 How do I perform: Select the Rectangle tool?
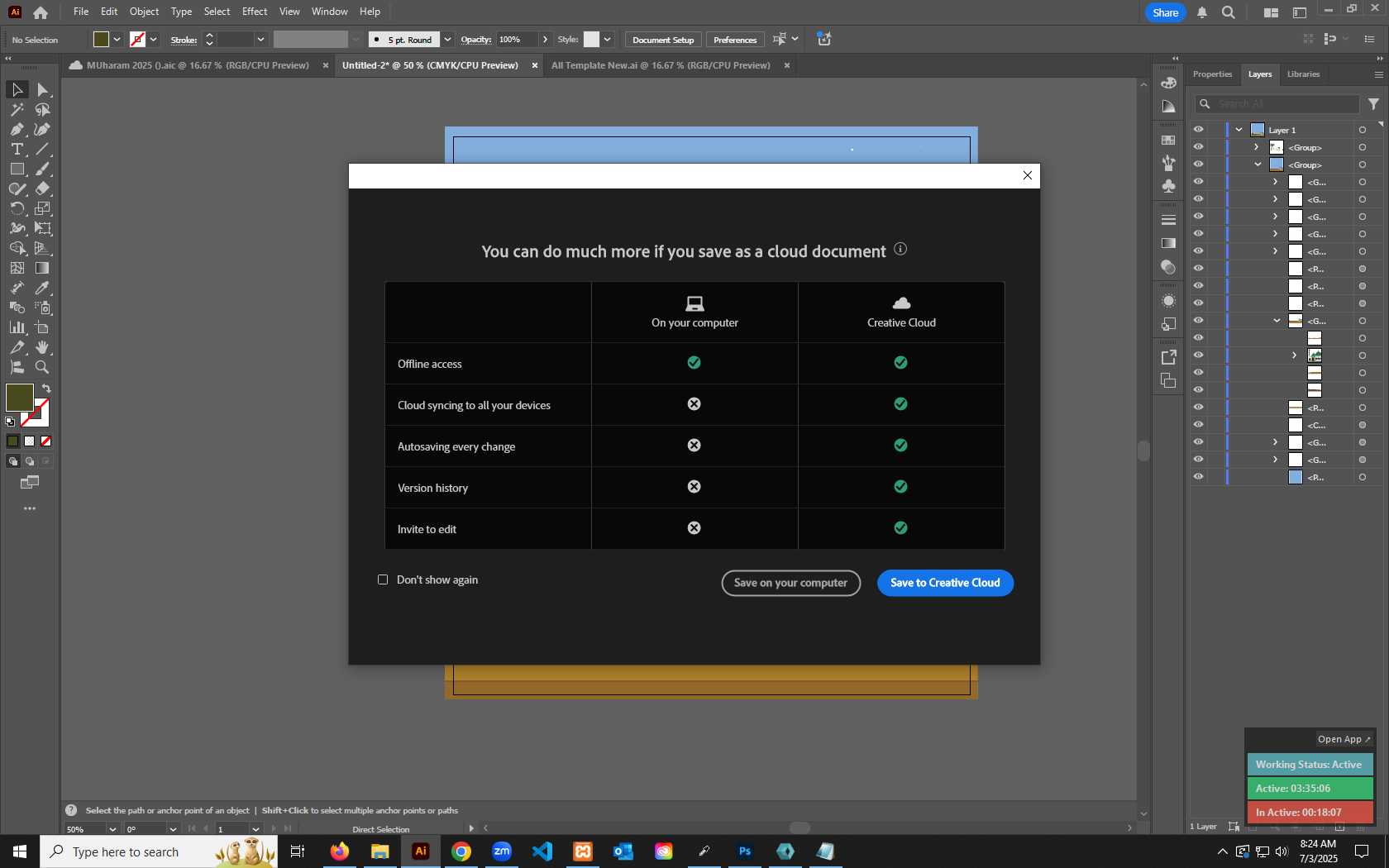coord(17,169)
